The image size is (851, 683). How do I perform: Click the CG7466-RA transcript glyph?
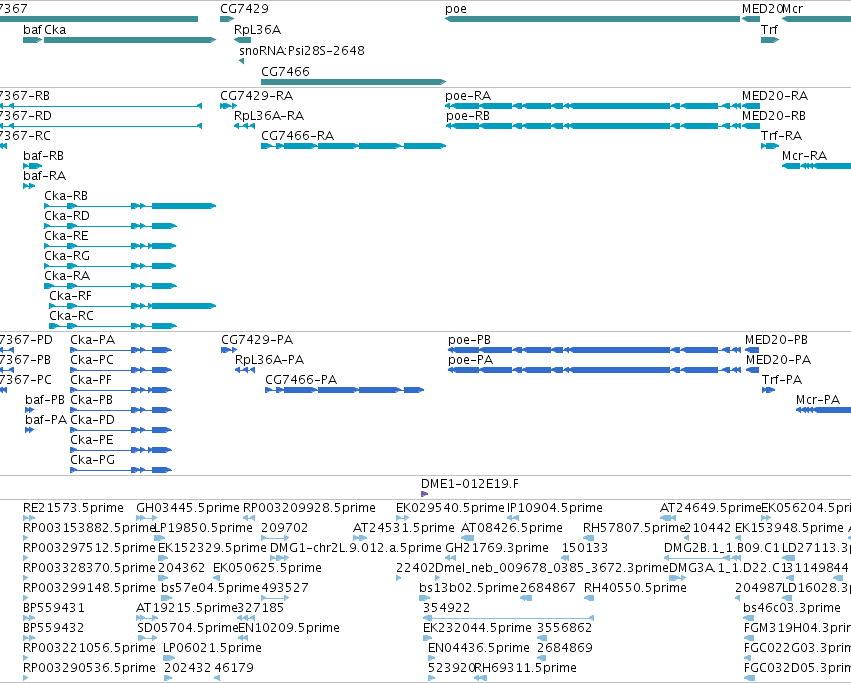tap(353, 146)
